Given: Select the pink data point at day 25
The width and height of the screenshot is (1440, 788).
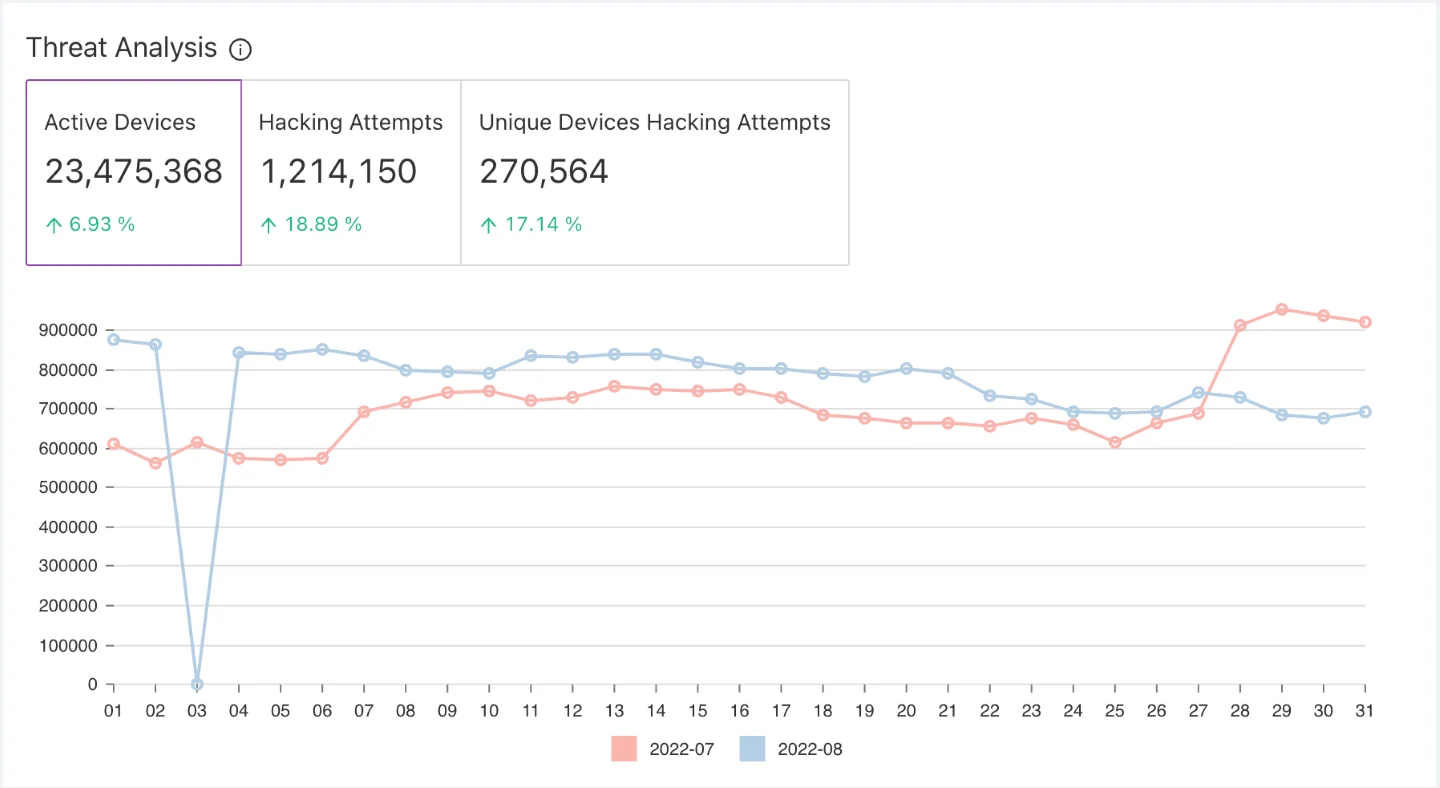Looking at the screenshot, I should click(1115, 442).
